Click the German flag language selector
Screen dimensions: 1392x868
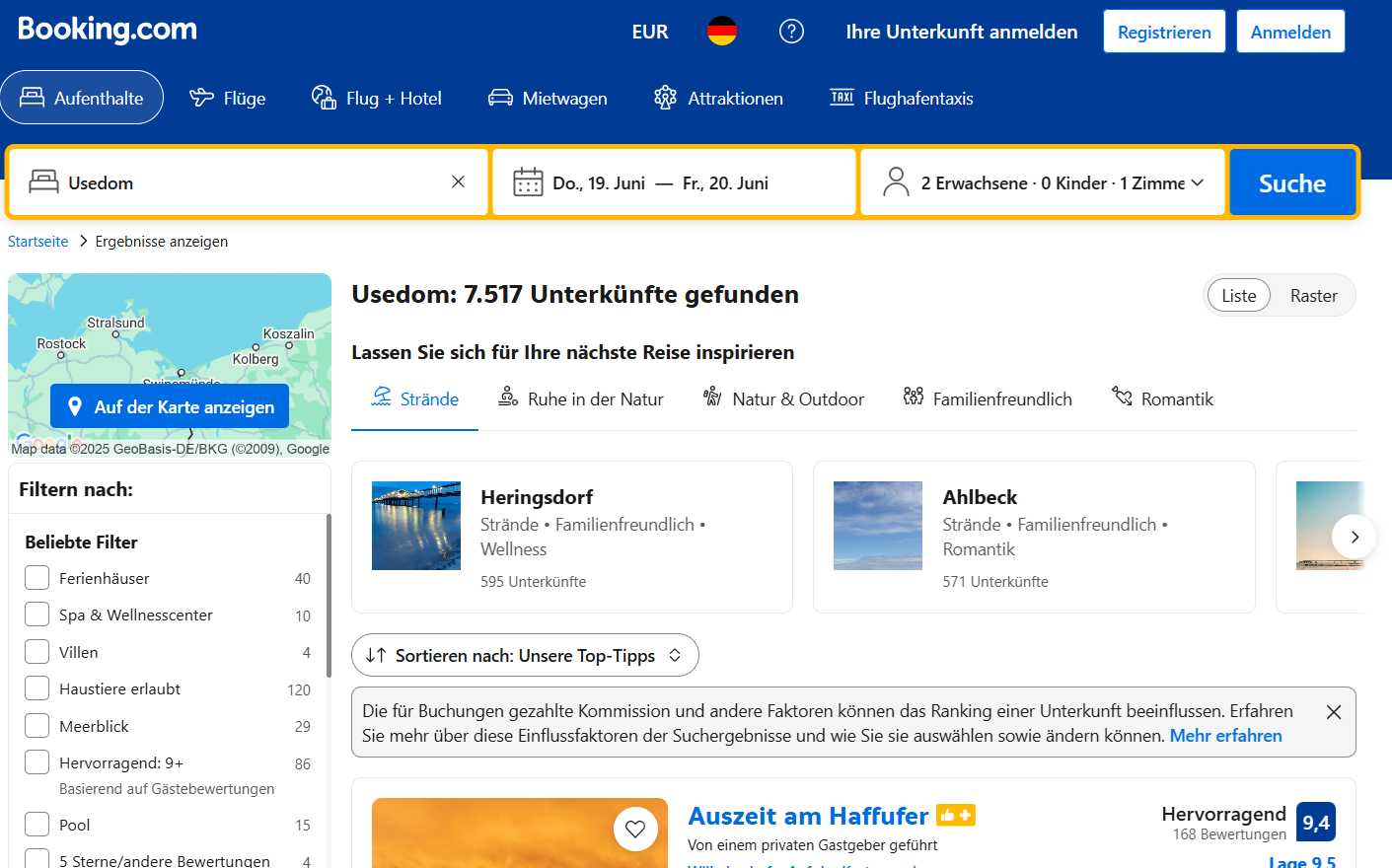coord(722,32)
